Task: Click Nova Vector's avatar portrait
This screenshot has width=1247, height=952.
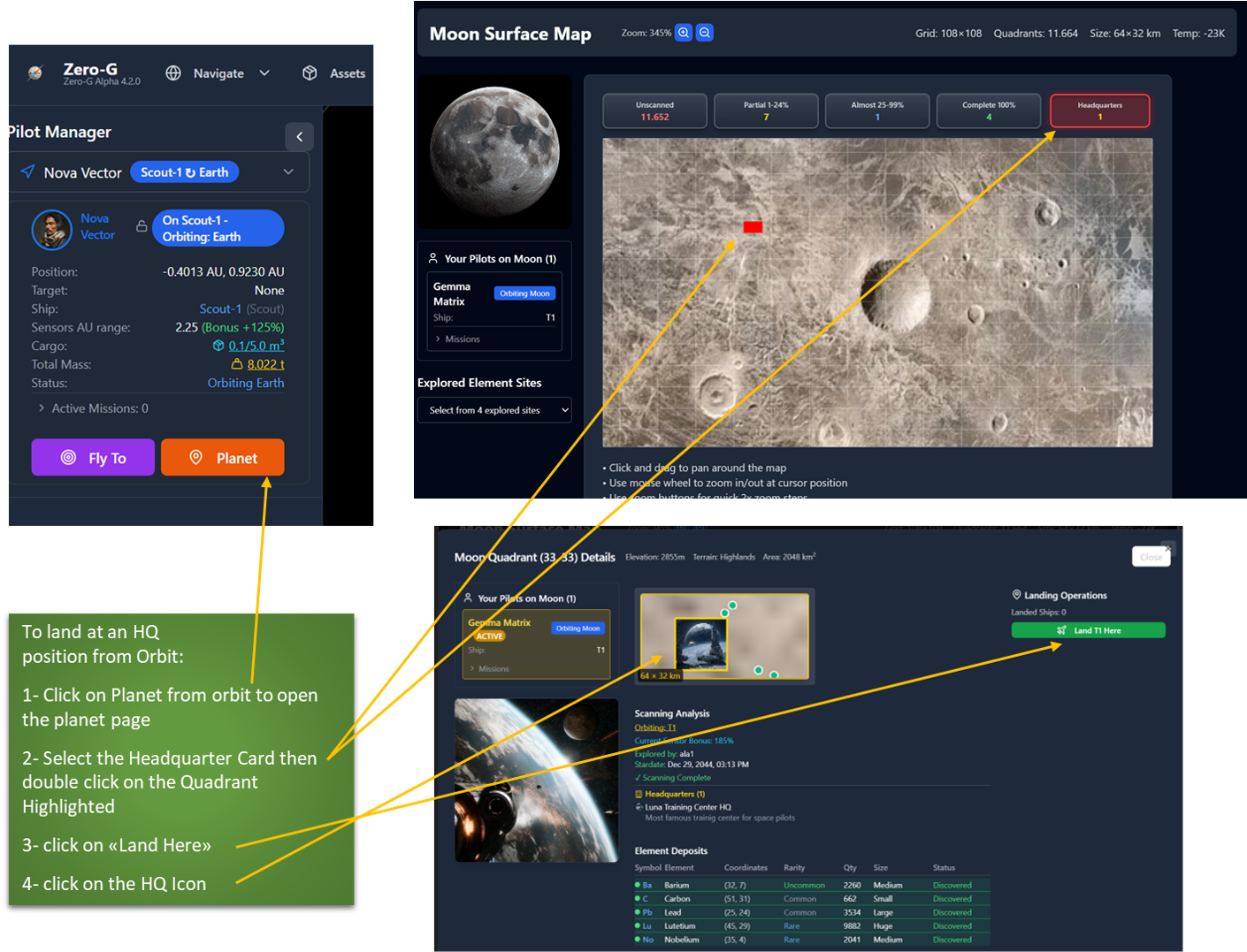Action: [52, 230]
